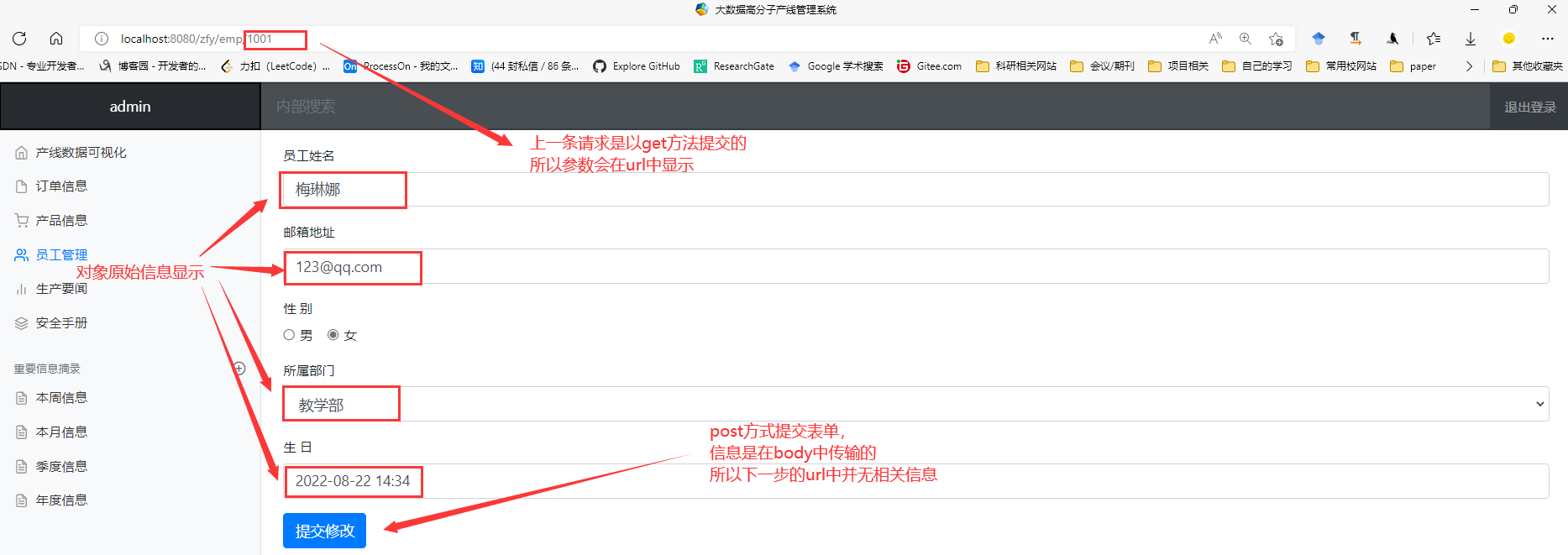Open the 力扣 (LeetCode) bookmark

coord(275,66)
